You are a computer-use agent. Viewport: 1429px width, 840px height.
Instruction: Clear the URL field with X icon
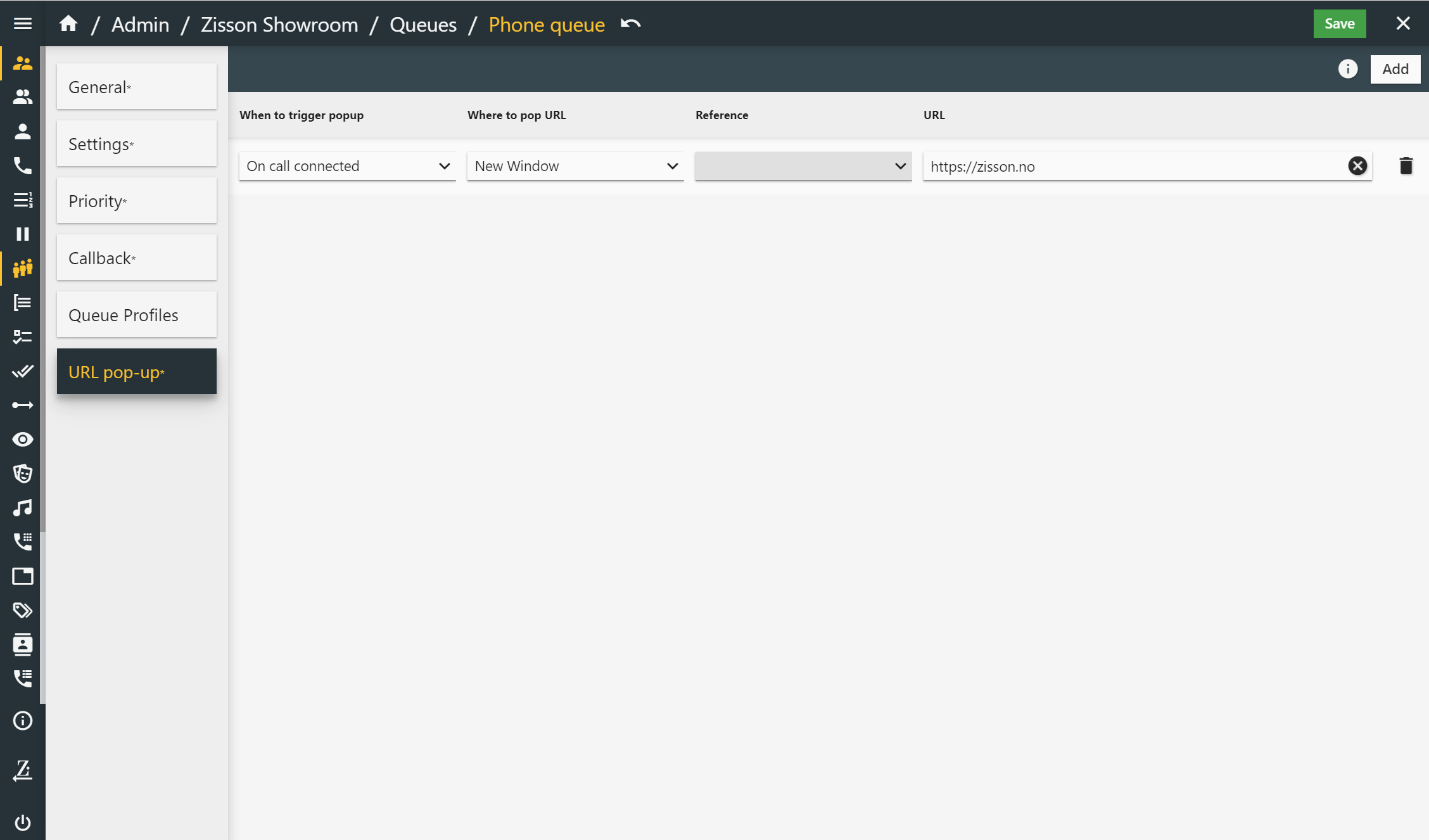pos(1357,166)
